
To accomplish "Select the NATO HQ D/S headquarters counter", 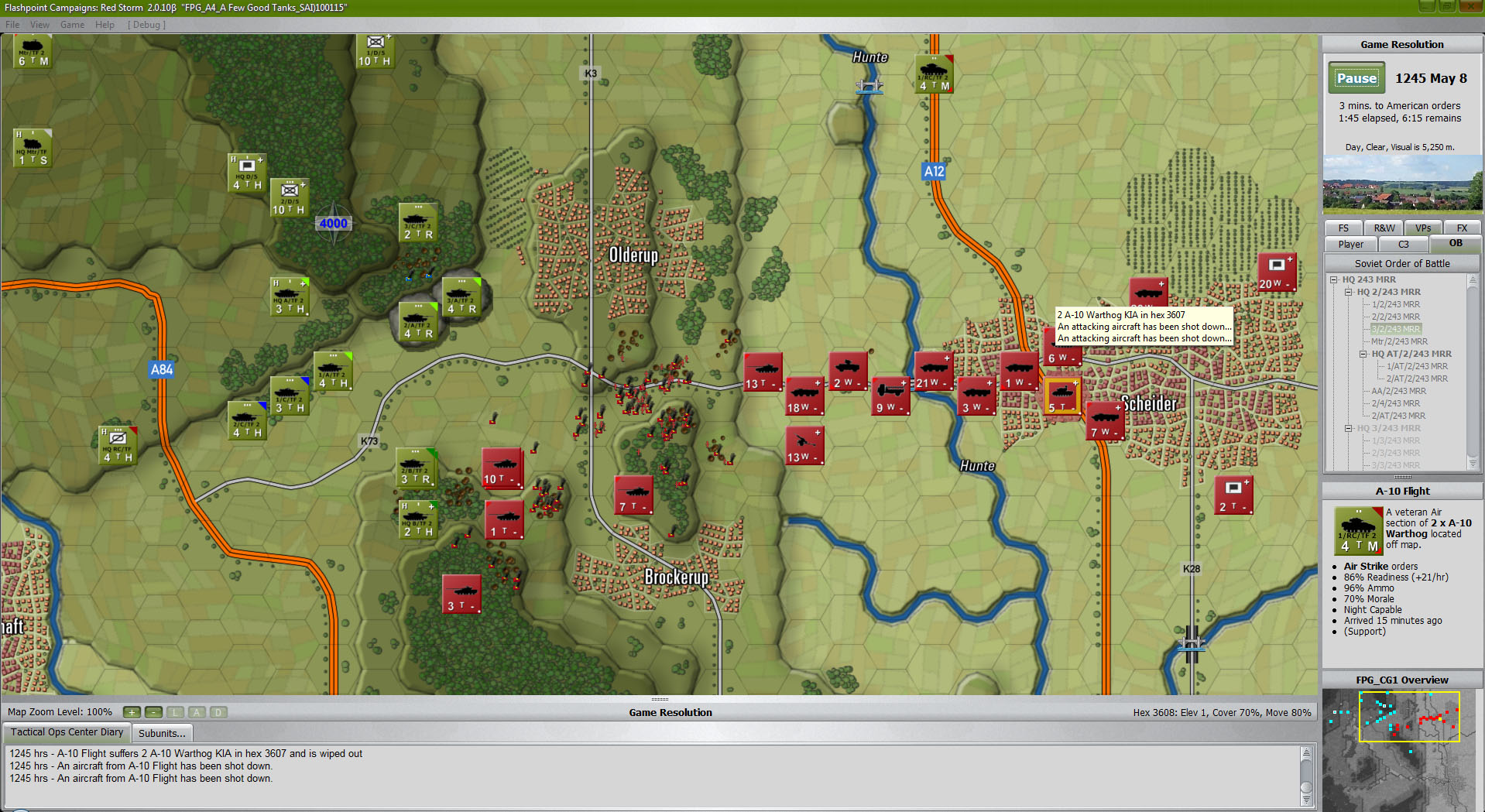I will coord(246,172).
